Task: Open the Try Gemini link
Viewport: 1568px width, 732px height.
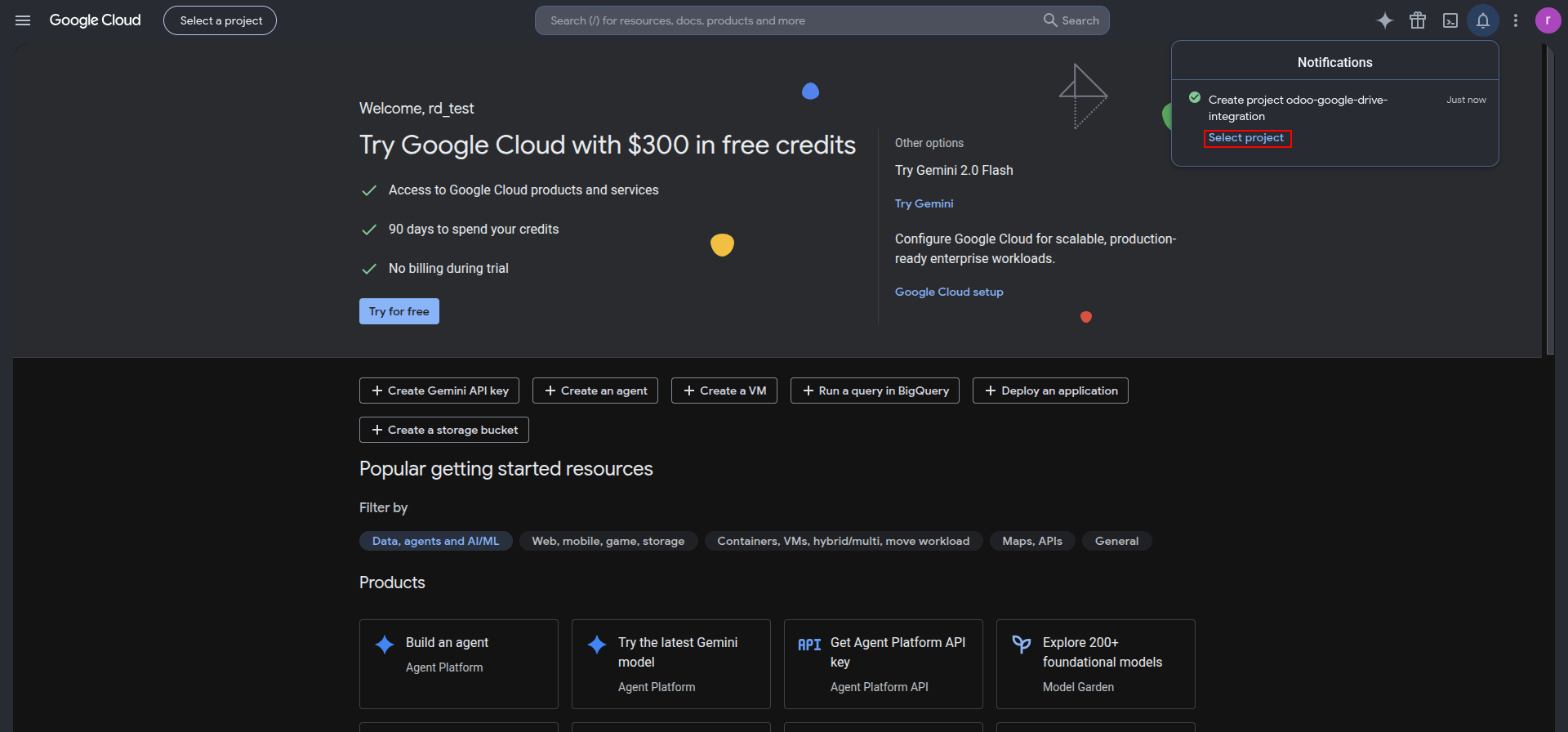Action: pyautogui.click(x=924, y=203)
